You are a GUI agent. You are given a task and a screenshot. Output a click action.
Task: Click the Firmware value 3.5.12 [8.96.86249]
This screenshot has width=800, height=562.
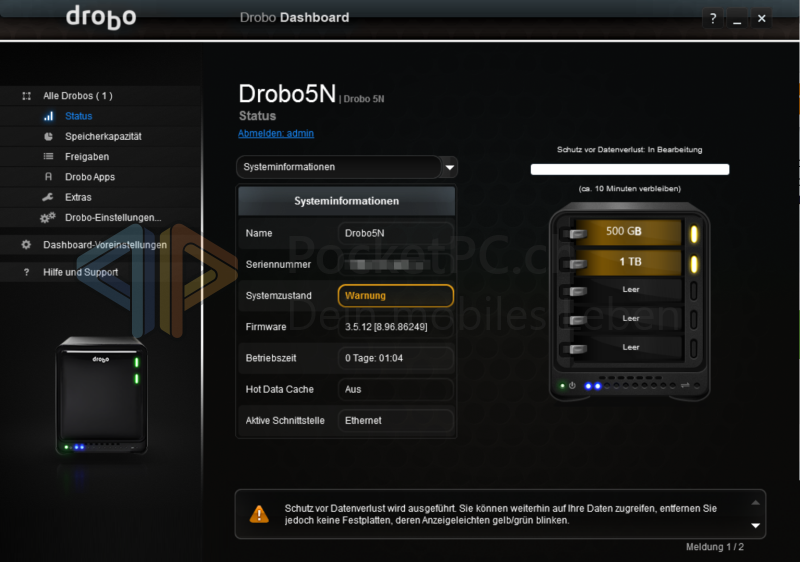[x=395, y=327]
